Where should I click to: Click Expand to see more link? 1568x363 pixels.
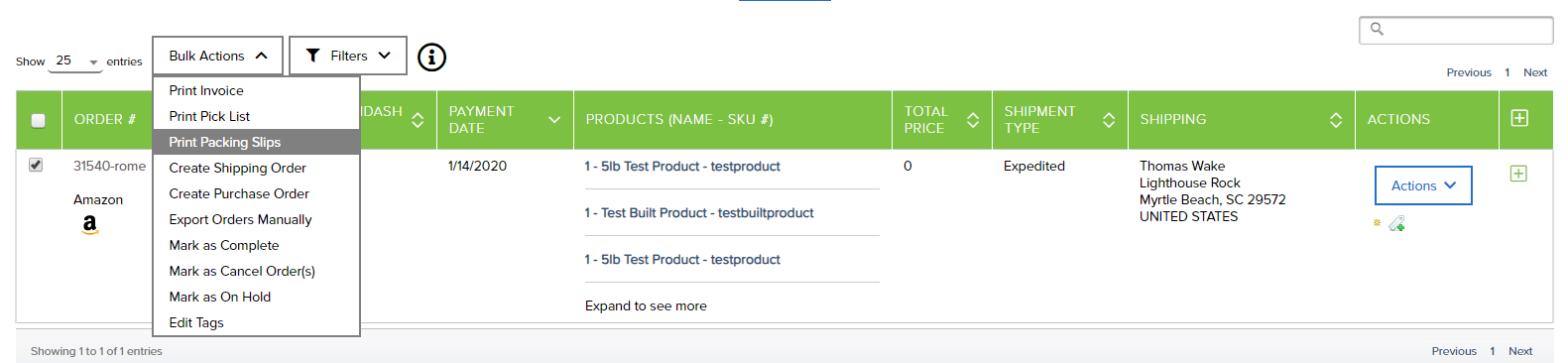(646, 305)
